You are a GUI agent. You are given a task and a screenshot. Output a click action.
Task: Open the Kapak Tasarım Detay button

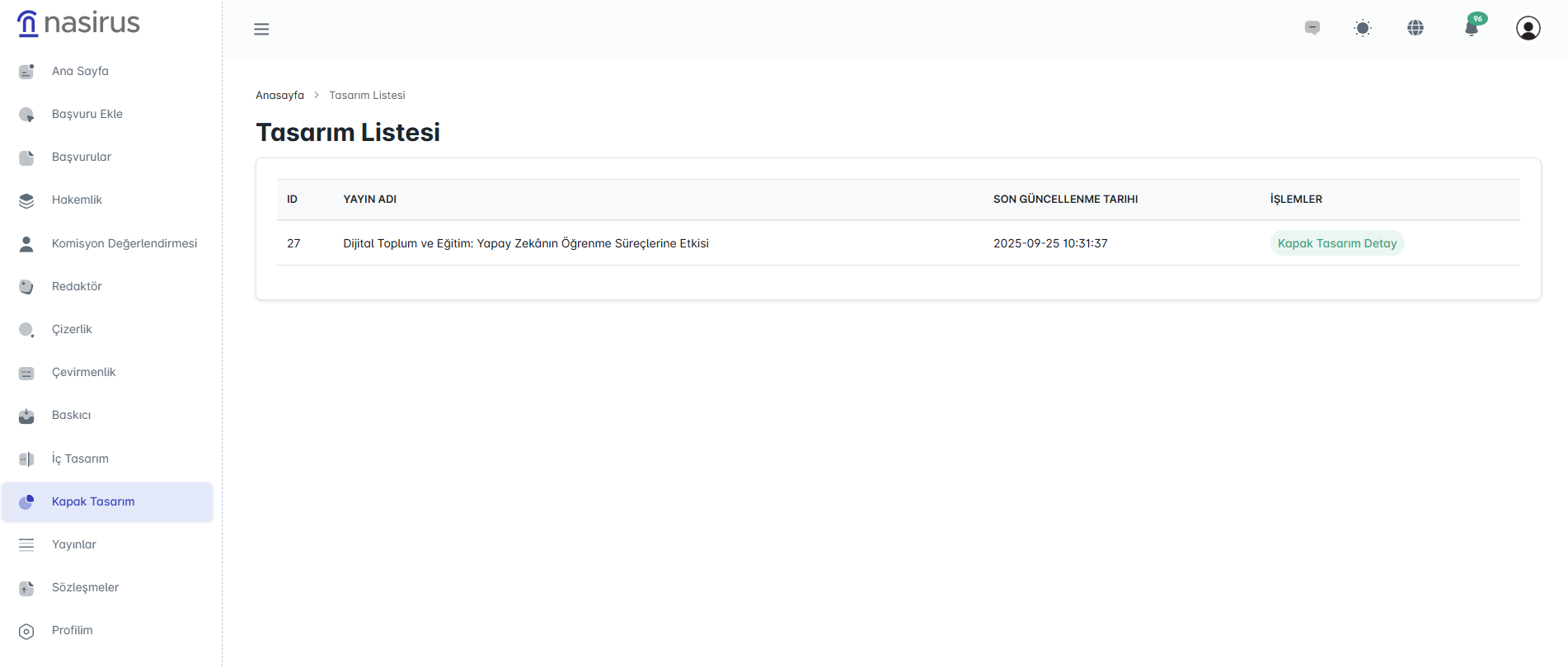pyautogui.click(x=1336, y=243)
